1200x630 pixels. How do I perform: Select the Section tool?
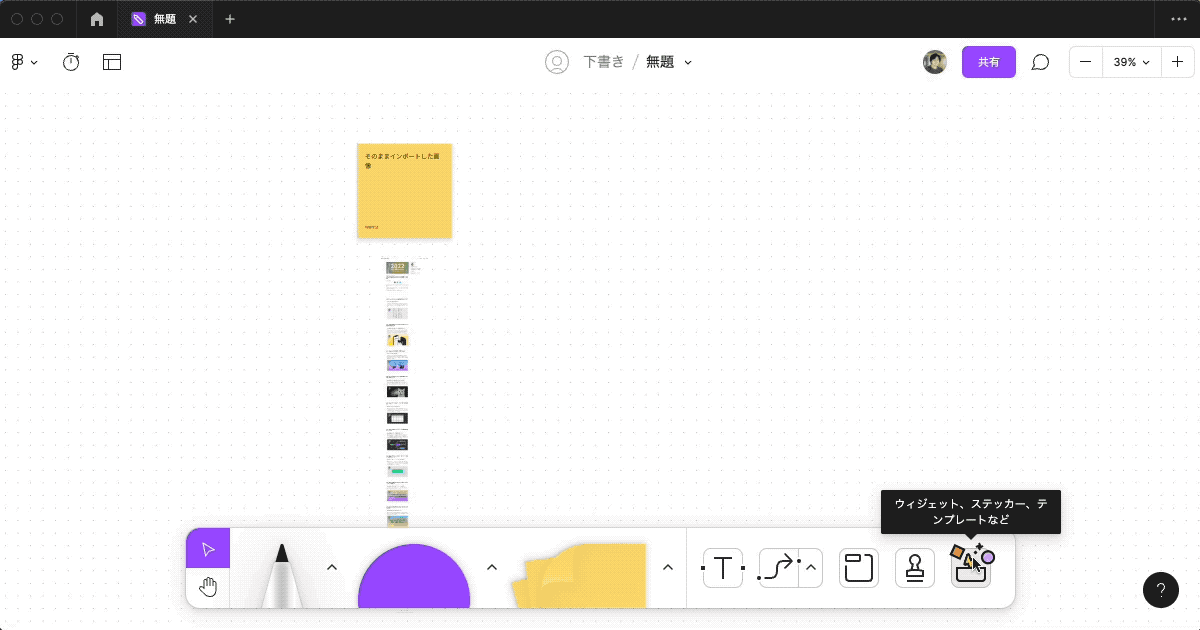click(x=858, y=568)
